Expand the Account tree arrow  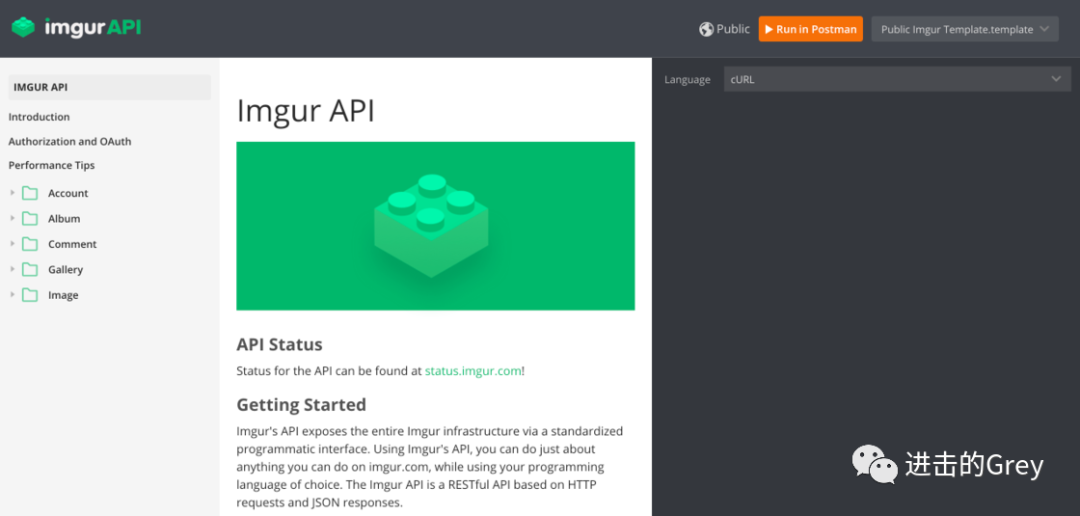pyautogui.click(x=12, y=193)
